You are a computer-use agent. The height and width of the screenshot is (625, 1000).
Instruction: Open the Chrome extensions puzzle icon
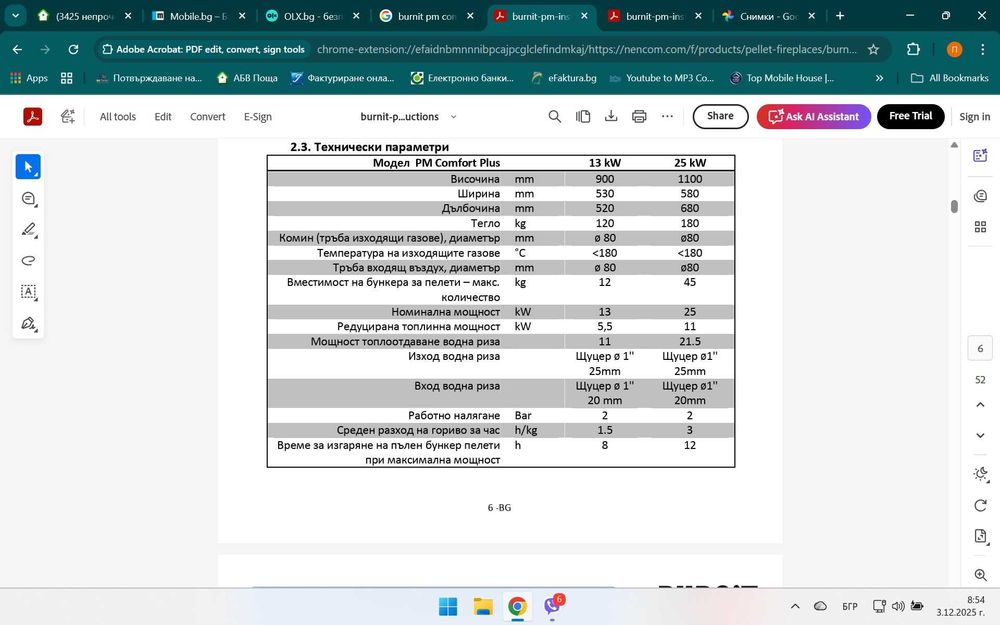(x=913, y=49)
